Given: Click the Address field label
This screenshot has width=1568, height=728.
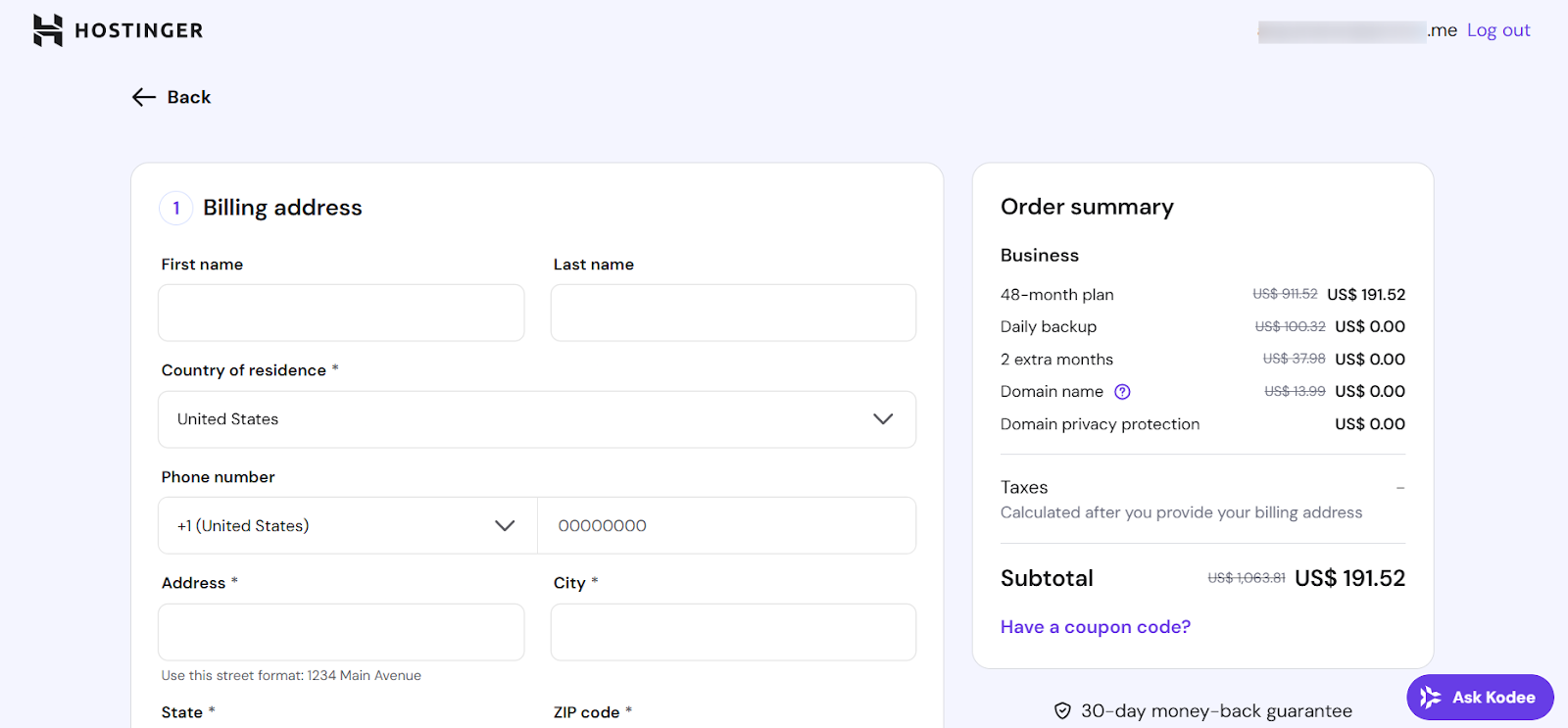Looking at the screenshot, I should pos(193,583).
